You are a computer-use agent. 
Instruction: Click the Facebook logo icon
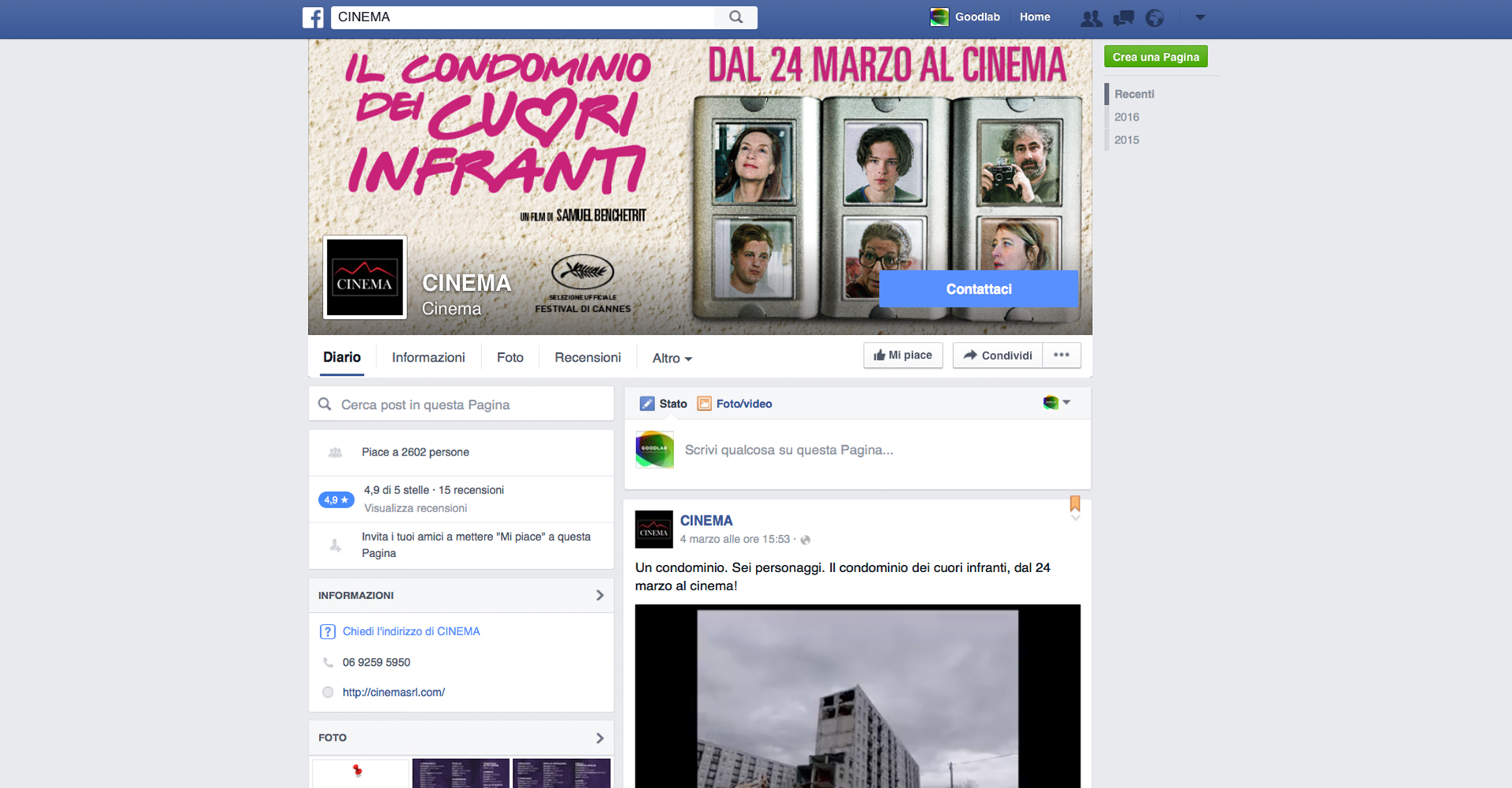pyautogui.click(x=313, y=17)
